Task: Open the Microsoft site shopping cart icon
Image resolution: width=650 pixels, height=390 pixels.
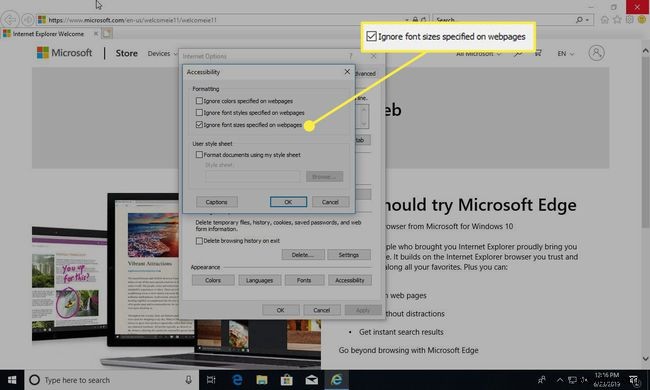Action: [x=538, y=53]
